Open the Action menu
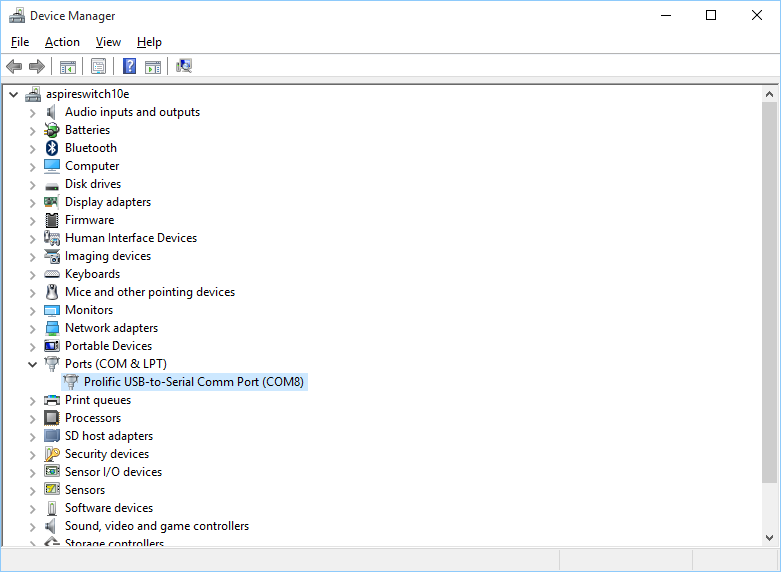Viewport: 781px width, 572px height. tap(62, 42)
